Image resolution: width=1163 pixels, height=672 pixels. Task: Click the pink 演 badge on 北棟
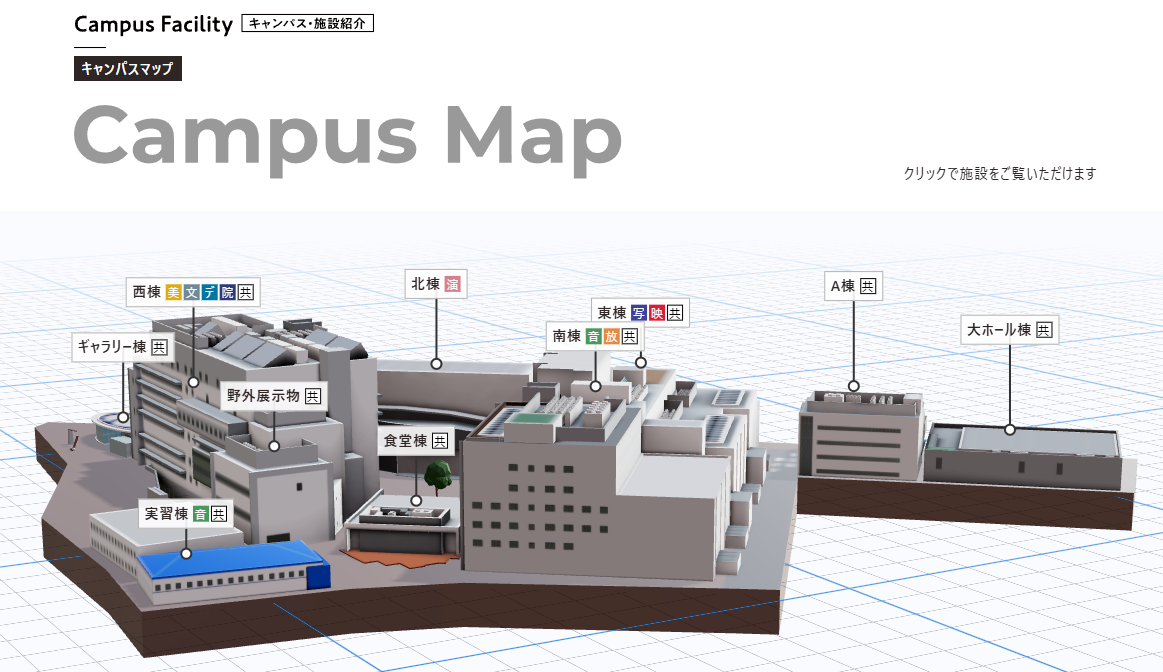(453, 285)
